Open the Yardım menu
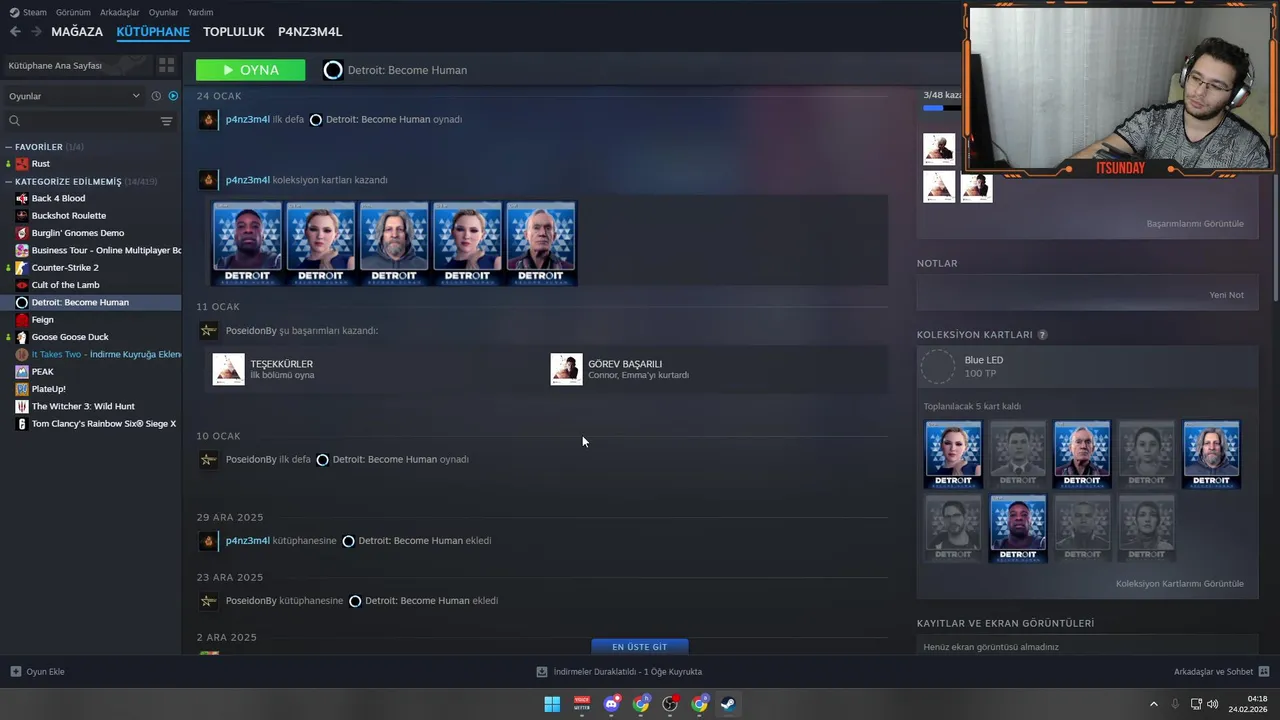 [x=200, y=12]
